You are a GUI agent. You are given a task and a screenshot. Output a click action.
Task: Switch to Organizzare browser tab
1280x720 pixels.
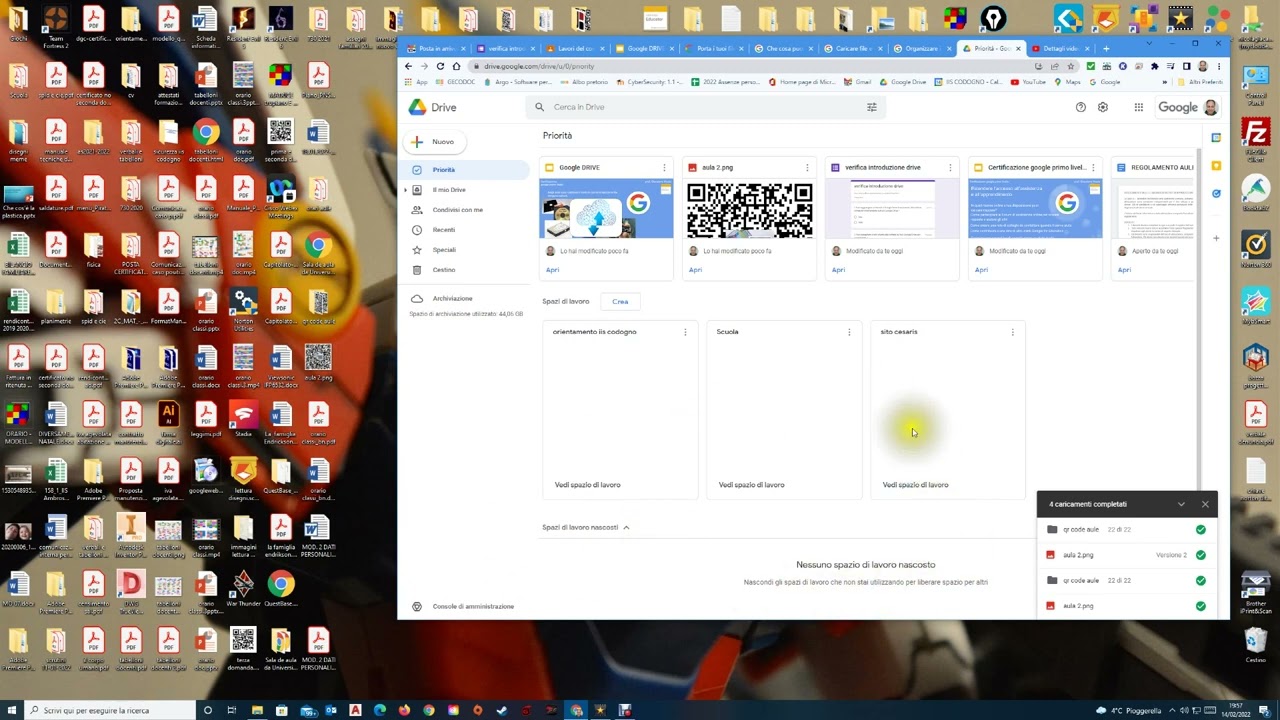pyautogui.click(x=921, y=48)
